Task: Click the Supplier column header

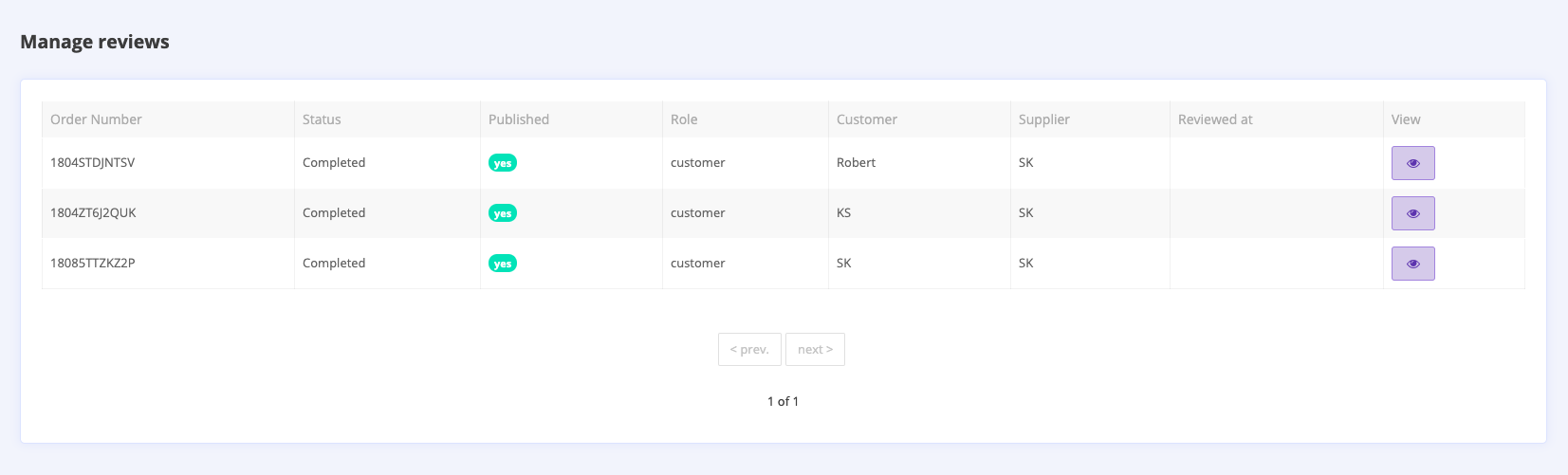Action: pyautogui.click(x=1044, y=119)
